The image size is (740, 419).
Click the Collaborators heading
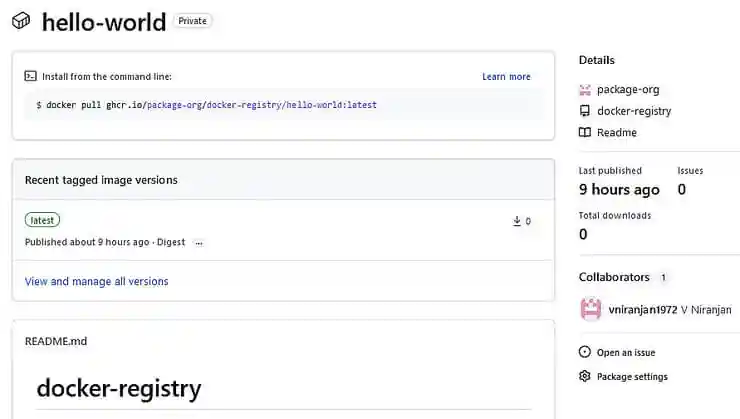tap(614, 277)
